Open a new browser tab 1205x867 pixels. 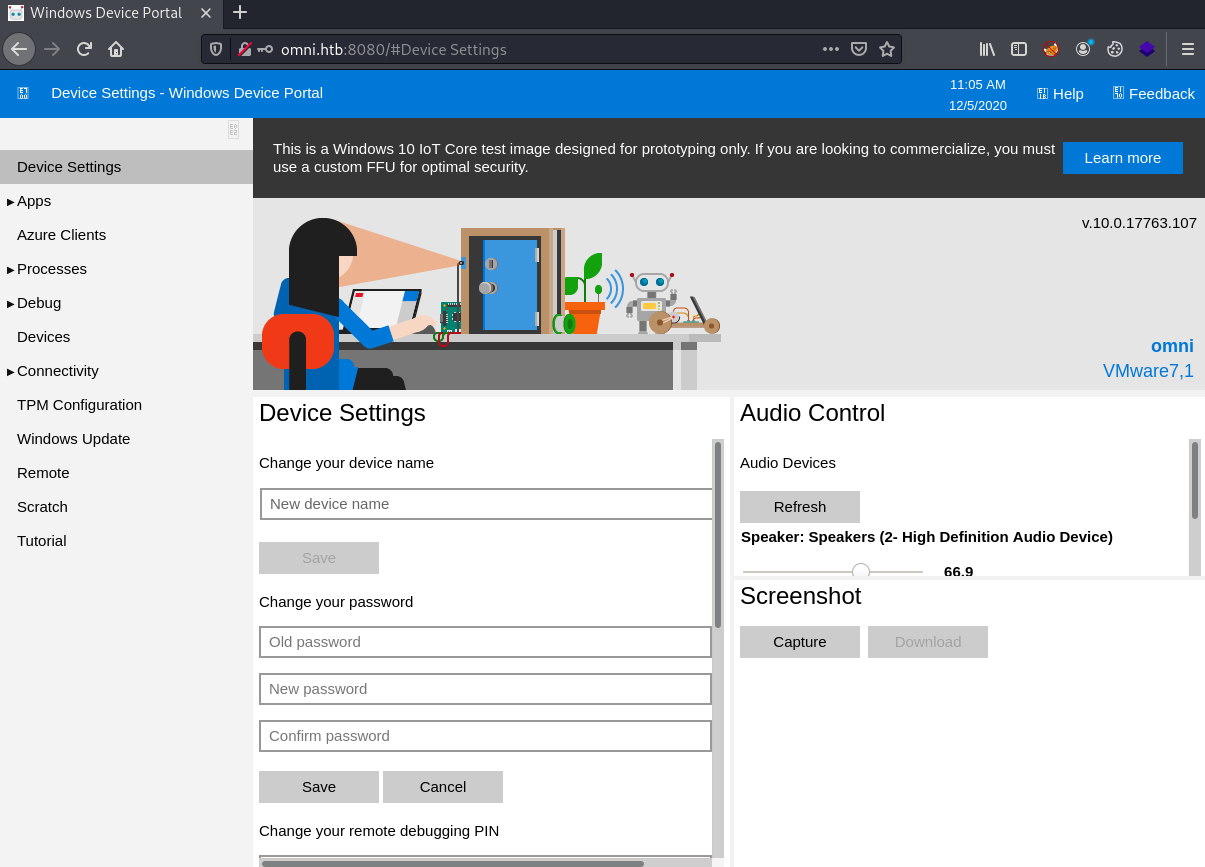240,12
